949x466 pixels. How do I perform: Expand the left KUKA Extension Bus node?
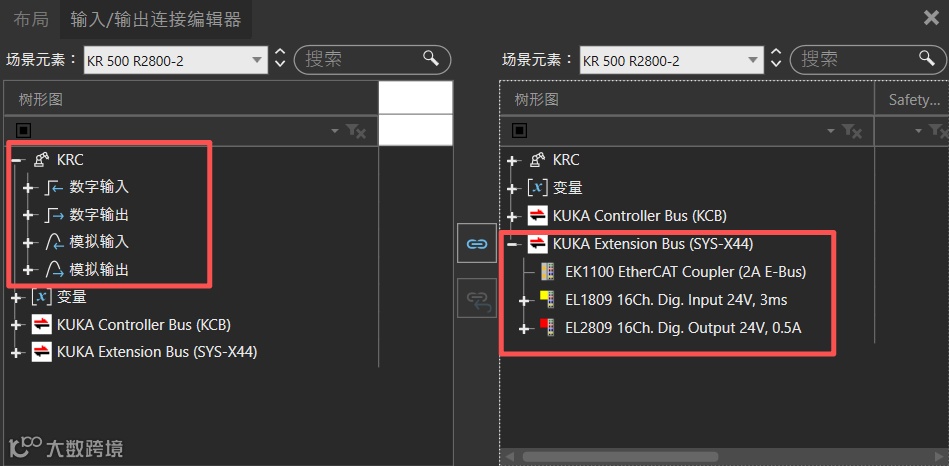pyautogui.click(x=16, y=353)
